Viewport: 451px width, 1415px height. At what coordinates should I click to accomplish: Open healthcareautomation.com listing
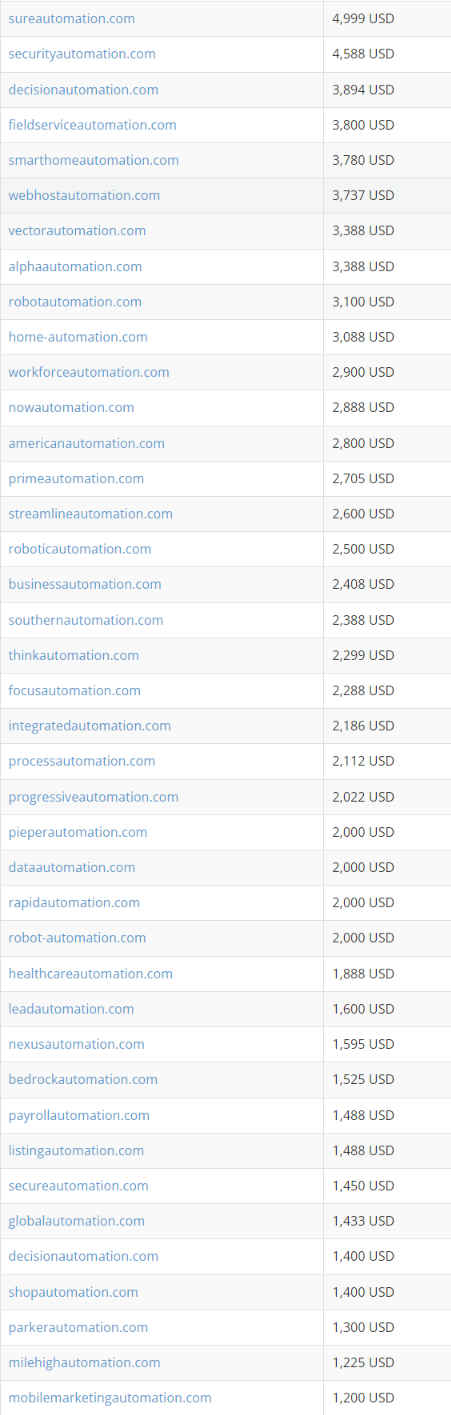click(x=90, y=974)
